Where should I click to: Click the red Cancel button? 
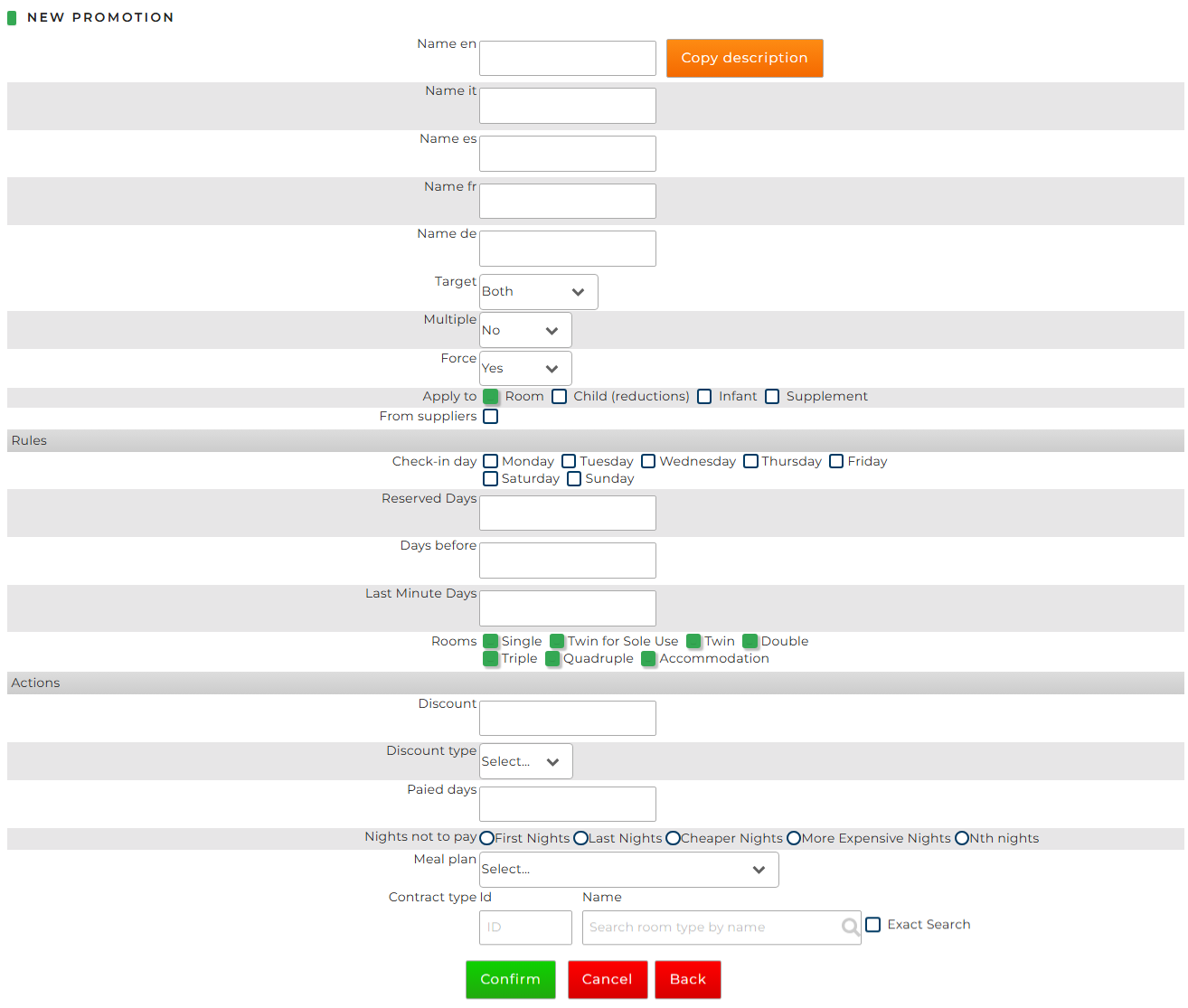pos(607,979)
